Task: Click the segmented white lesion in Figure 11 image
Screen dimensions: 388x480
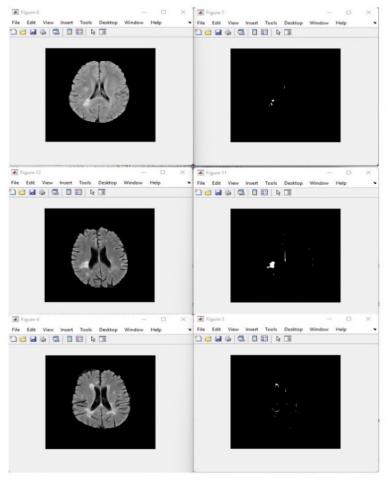Action: point(271,265)
